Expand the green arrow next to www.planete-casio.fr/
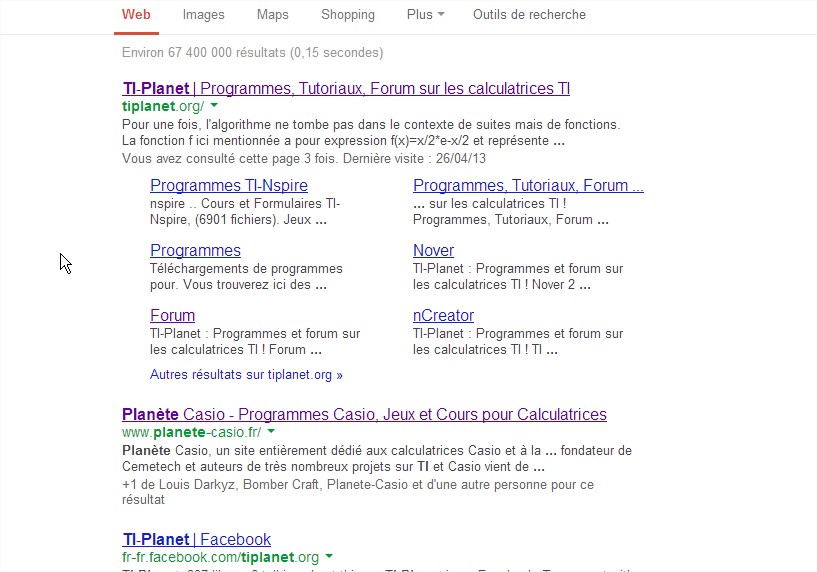 click(x=271, y=432)
